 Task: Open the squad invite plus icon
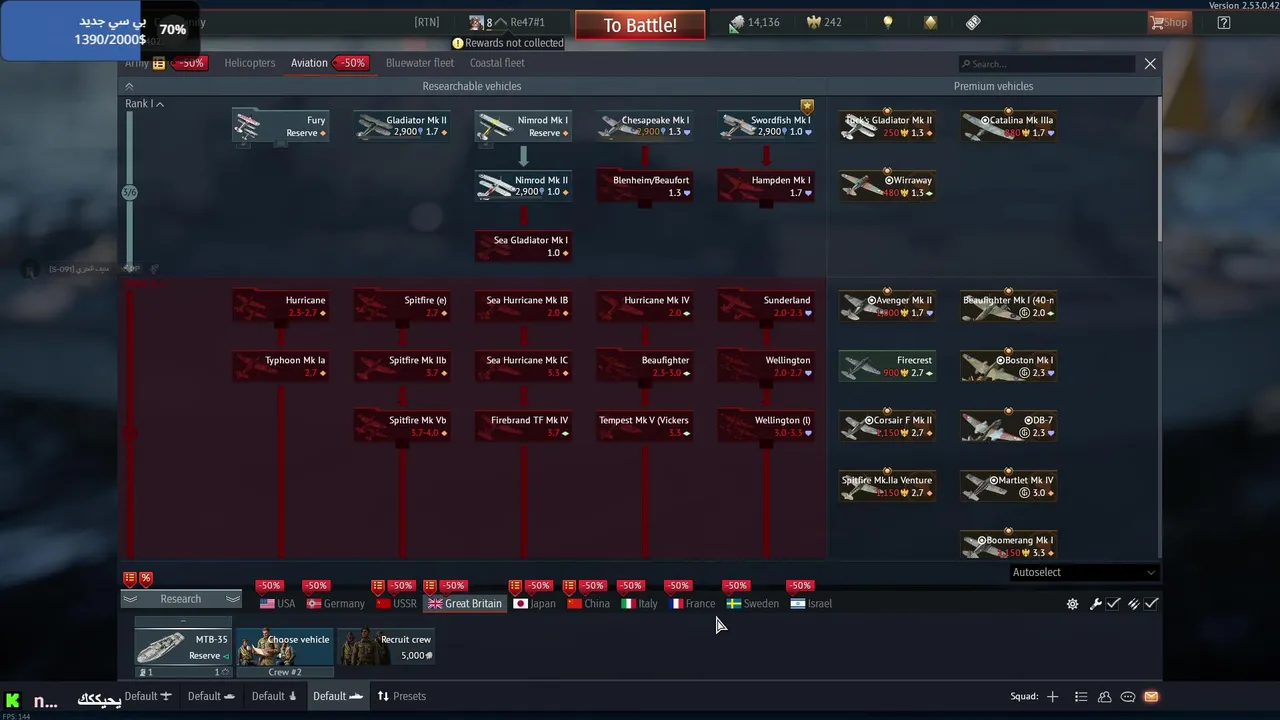[x=1052, y=697]
